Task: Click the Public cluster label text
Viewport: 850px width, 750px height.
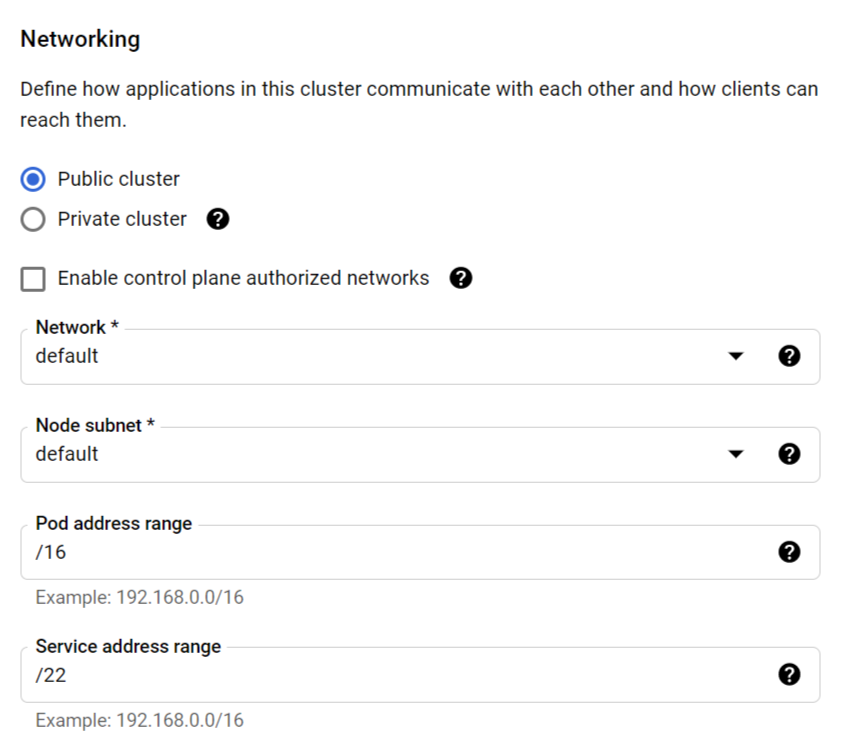Action: (119, 179)
